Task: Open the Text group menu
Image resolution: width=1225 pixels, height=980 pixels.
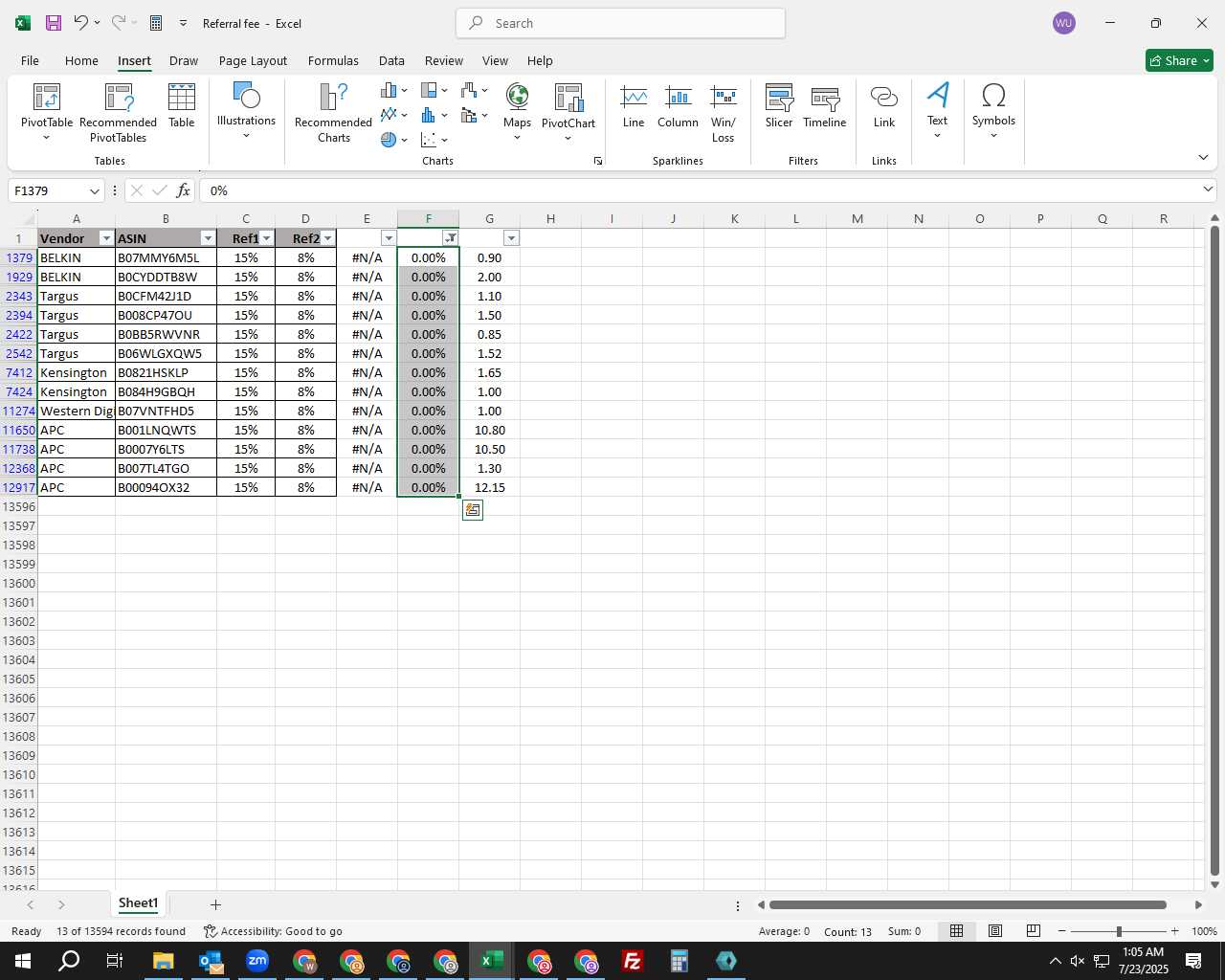Action: (938, 111)
